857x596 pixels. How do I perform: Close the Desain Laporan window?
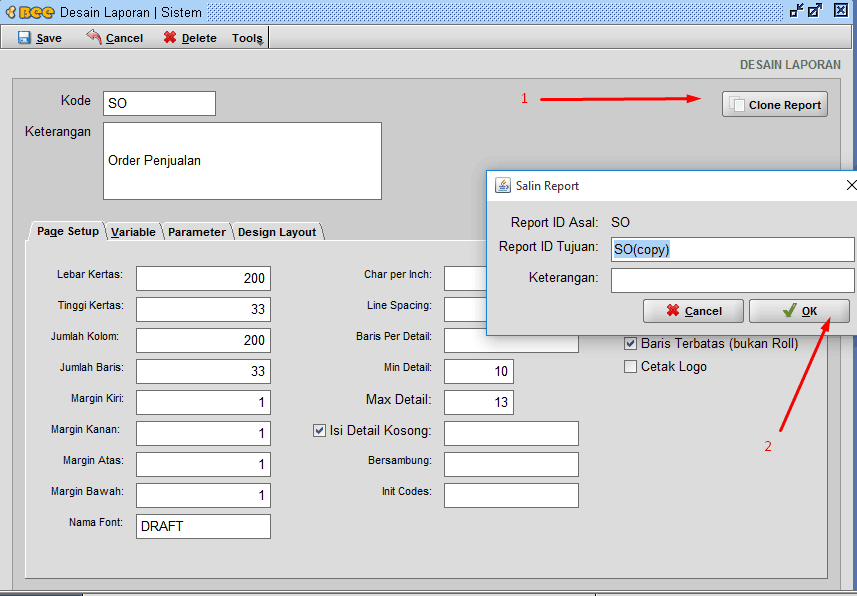(841, 10)
